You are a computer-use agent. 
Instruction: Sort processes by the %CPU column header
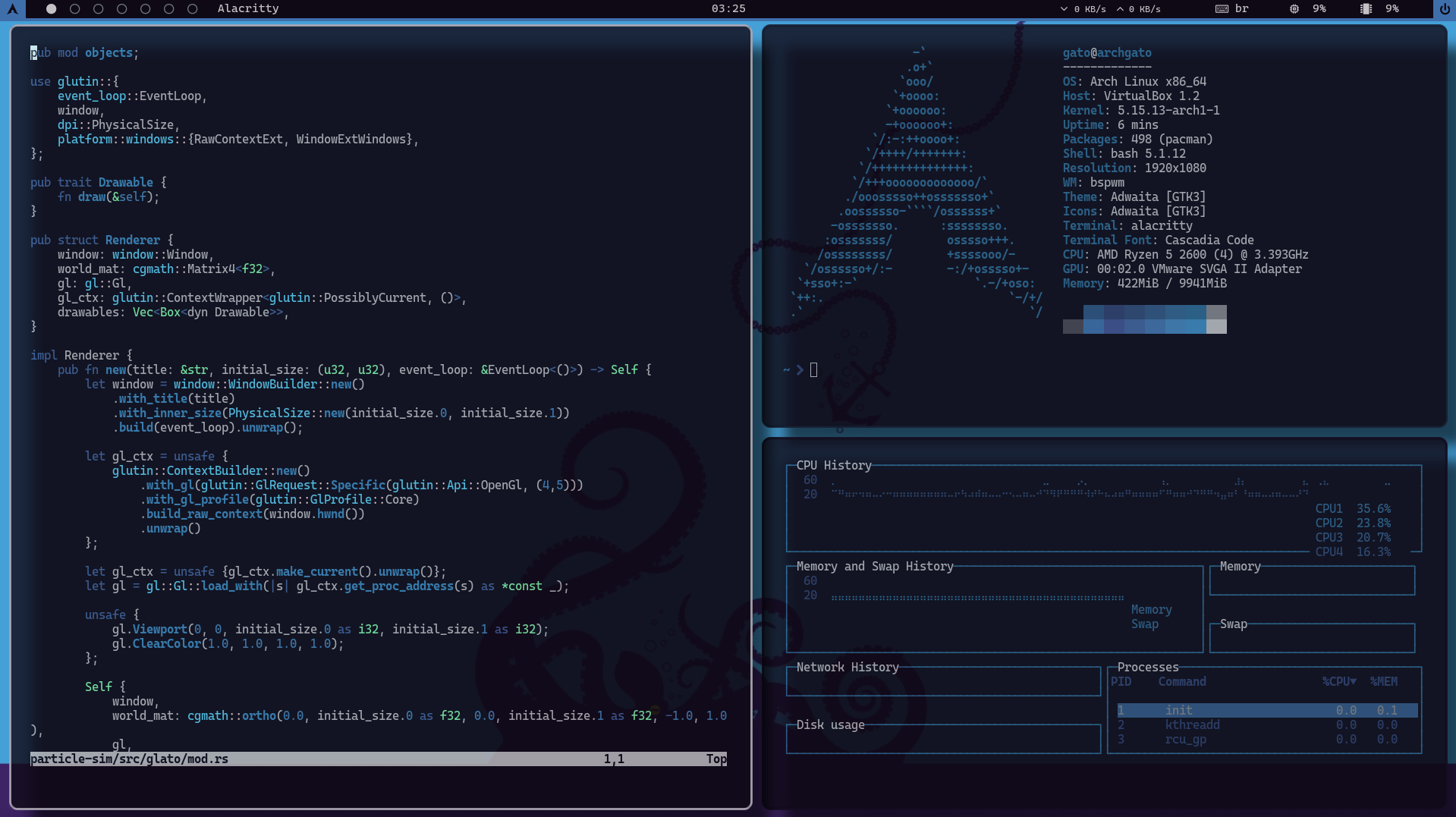coord(1339,681)
